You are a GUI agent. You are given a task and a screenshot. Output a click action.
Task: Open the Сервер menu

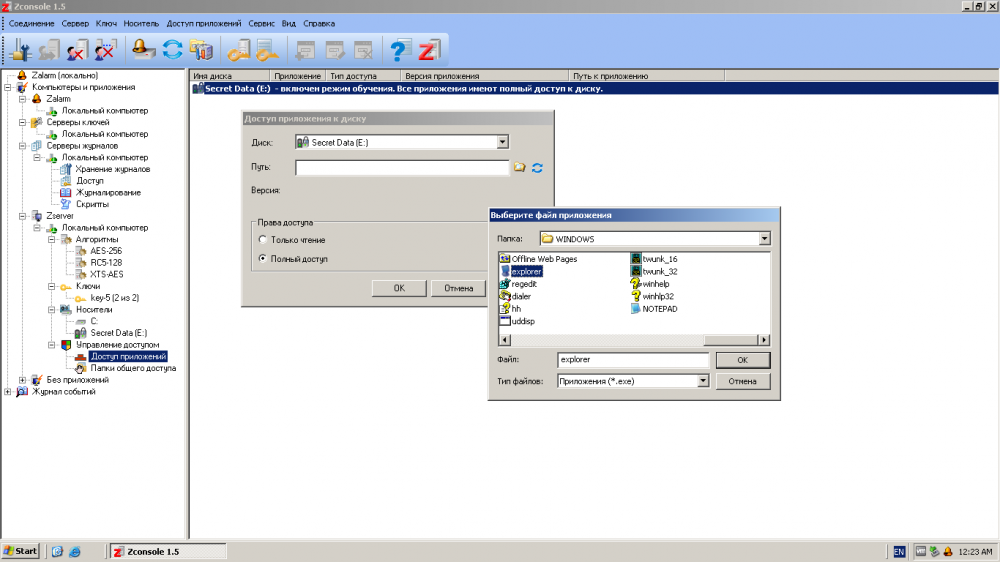point(75,24)
